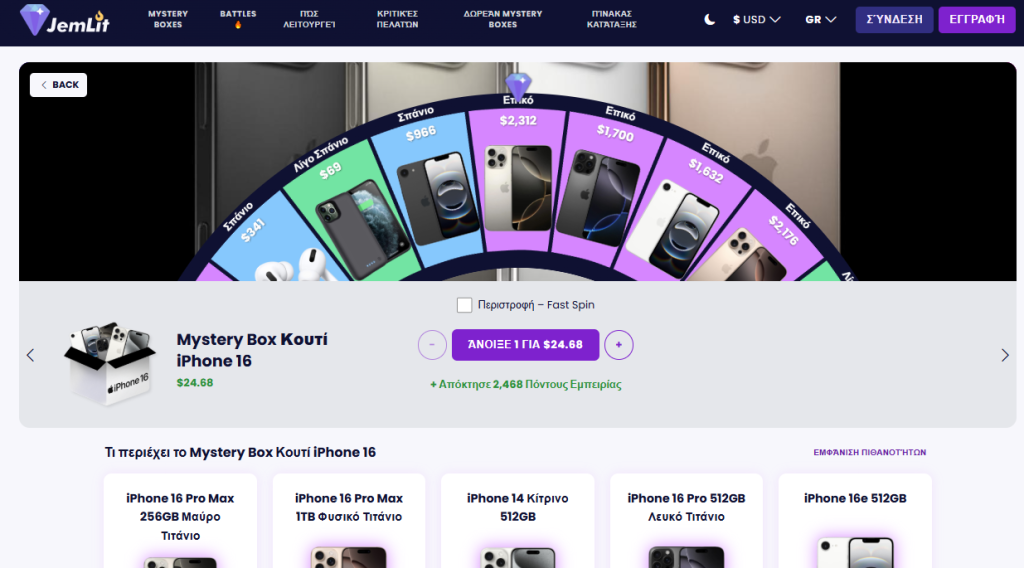Click the Back button with chevron
This screenshot has width=1024, height=568.
pyautogui.click(x=58, y=85)
